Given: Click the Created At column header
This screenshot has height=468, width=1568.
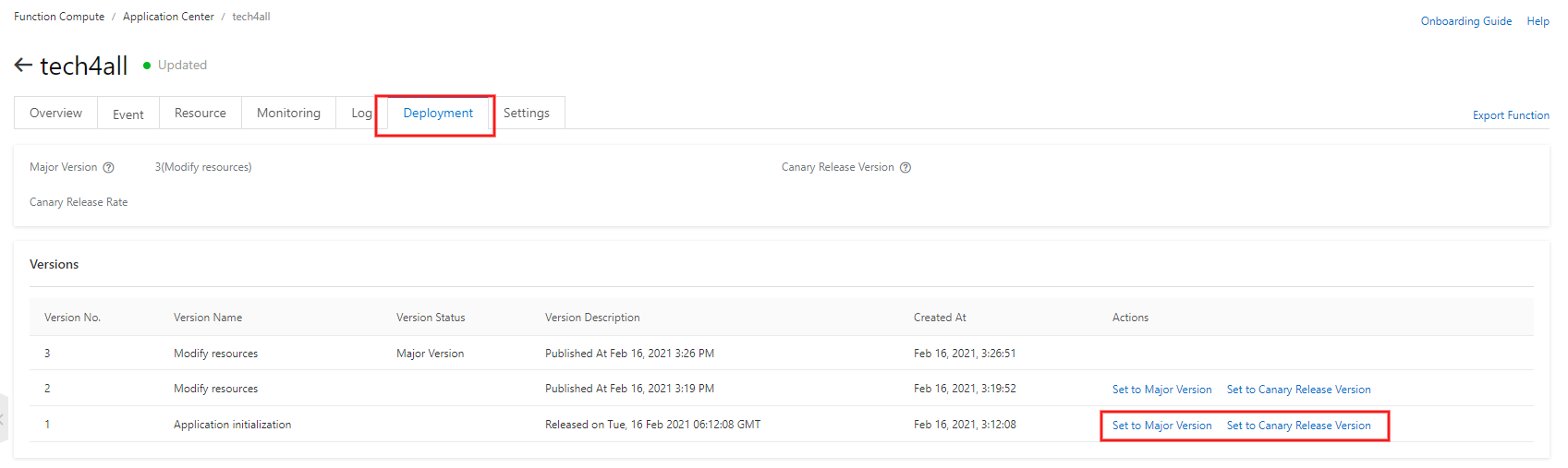Looking at the screenshot, I should (940, 318).
